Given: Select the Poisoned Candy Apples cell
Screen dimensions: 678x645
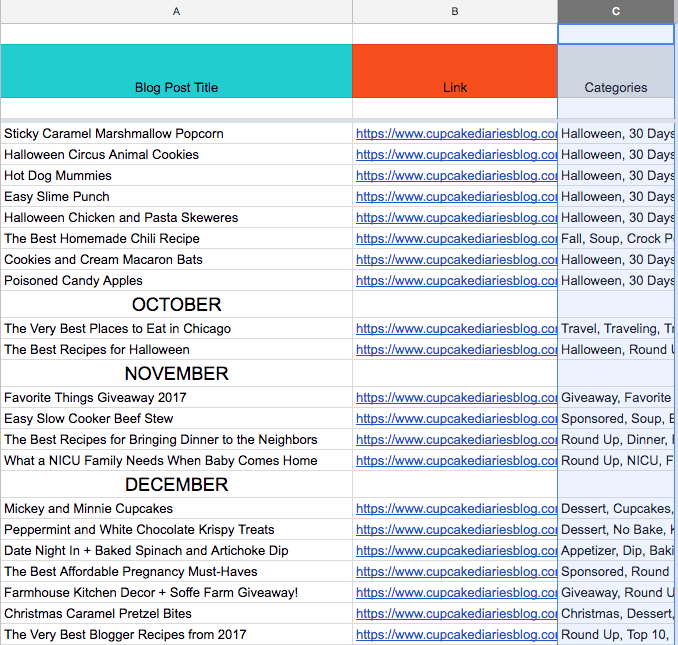Looking at the screenshot, I should 176,281.
